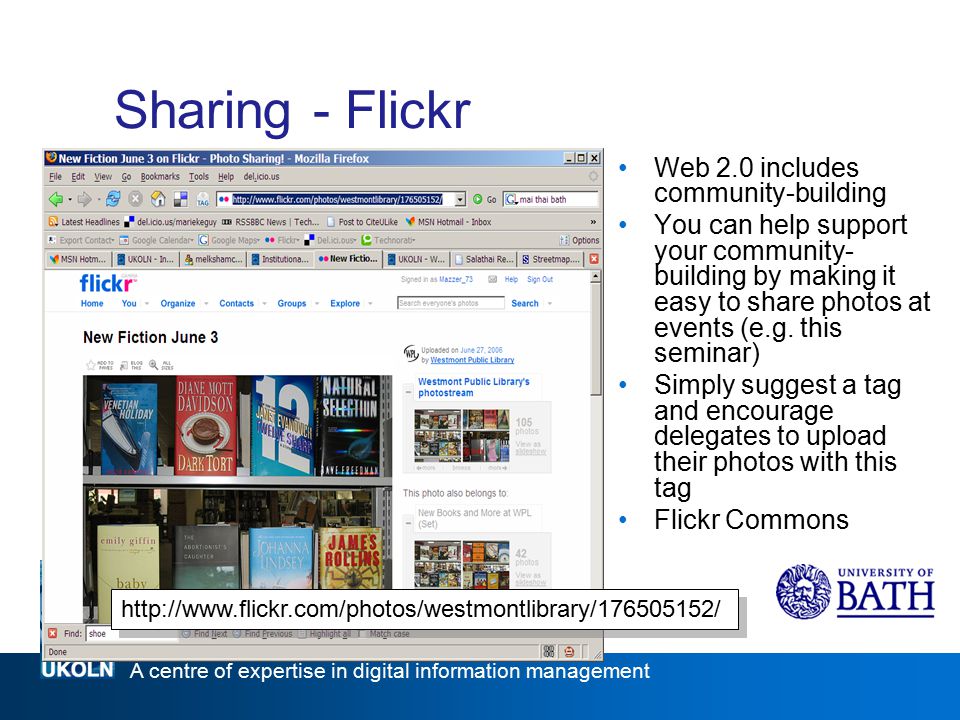Viewport: 960px width, 720px height.
Task: Show more bookmarks with the chevron
Action: point(593,222)
